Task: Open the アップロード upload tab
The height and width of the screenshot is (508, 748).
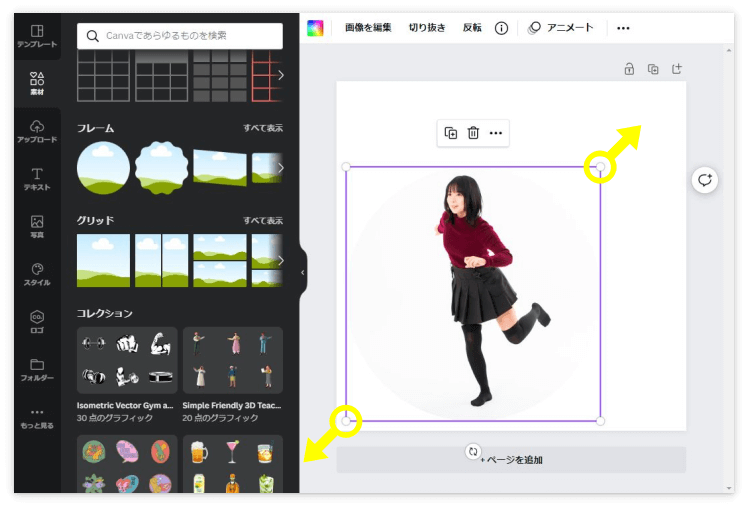Action: [37, 132]
